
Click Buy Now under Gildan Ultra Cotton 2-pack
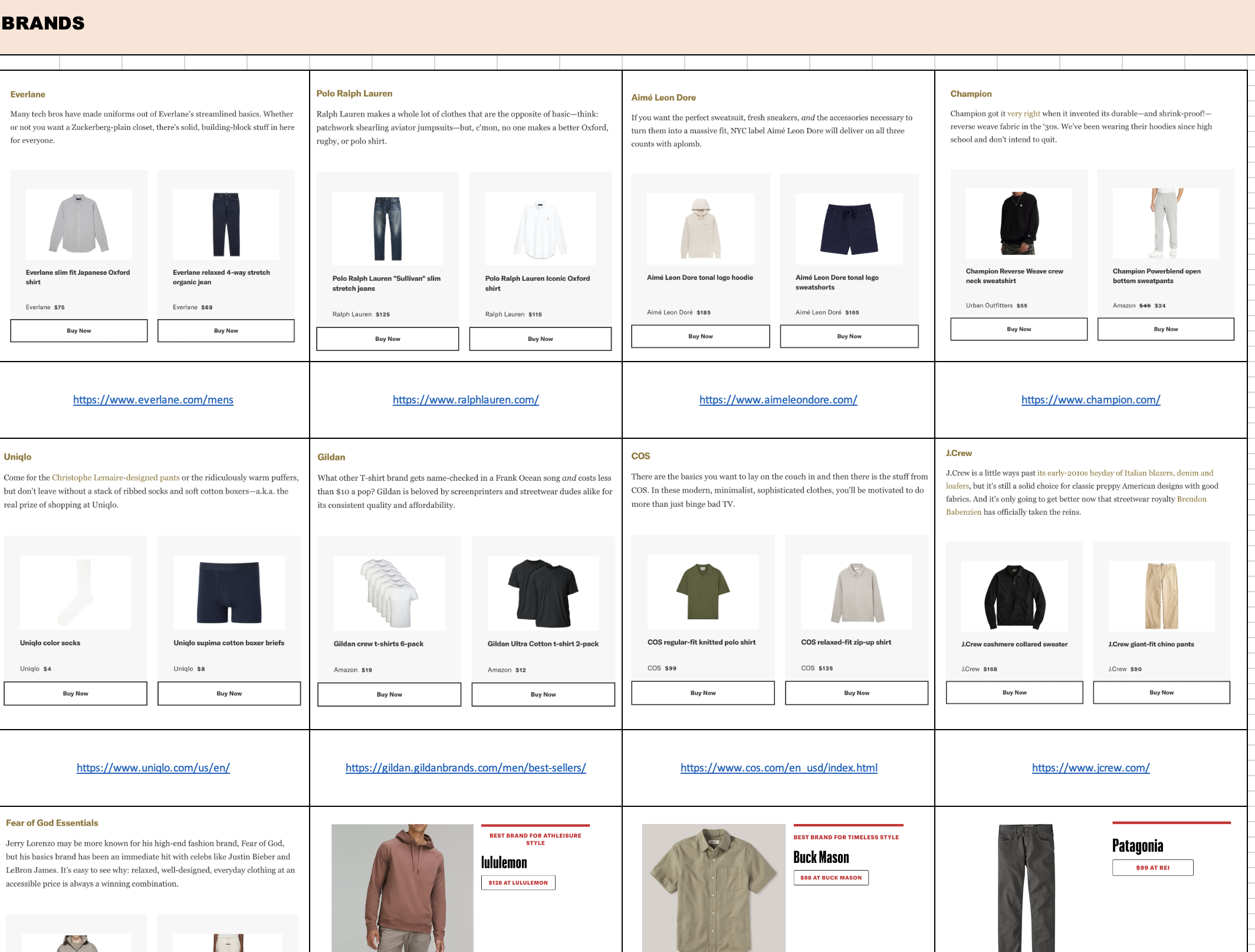point(543,695)
